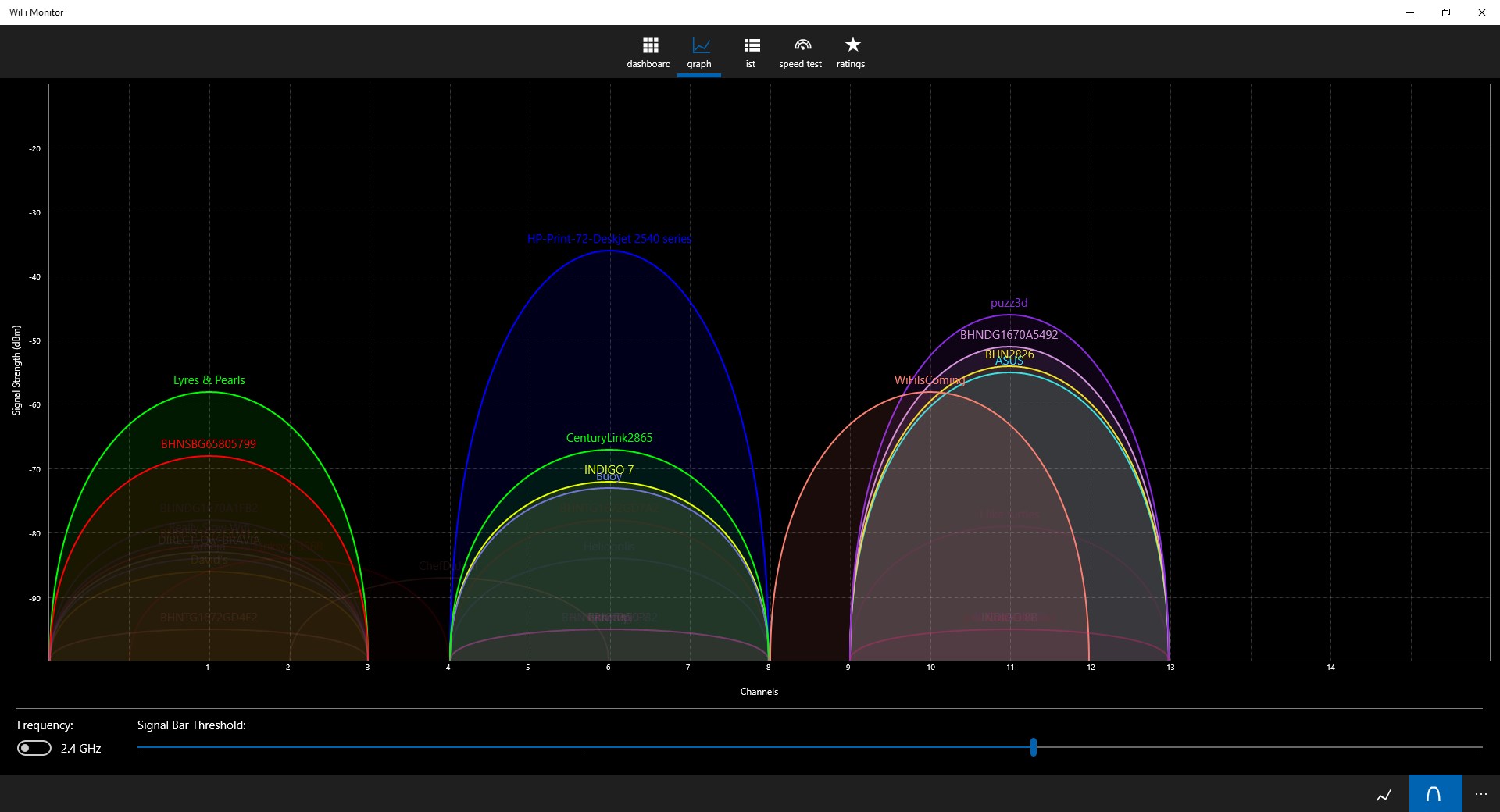Select the HP-Print-72-Deskjet 2540 series curve
Screen dimensions: 1500x812
609,239
